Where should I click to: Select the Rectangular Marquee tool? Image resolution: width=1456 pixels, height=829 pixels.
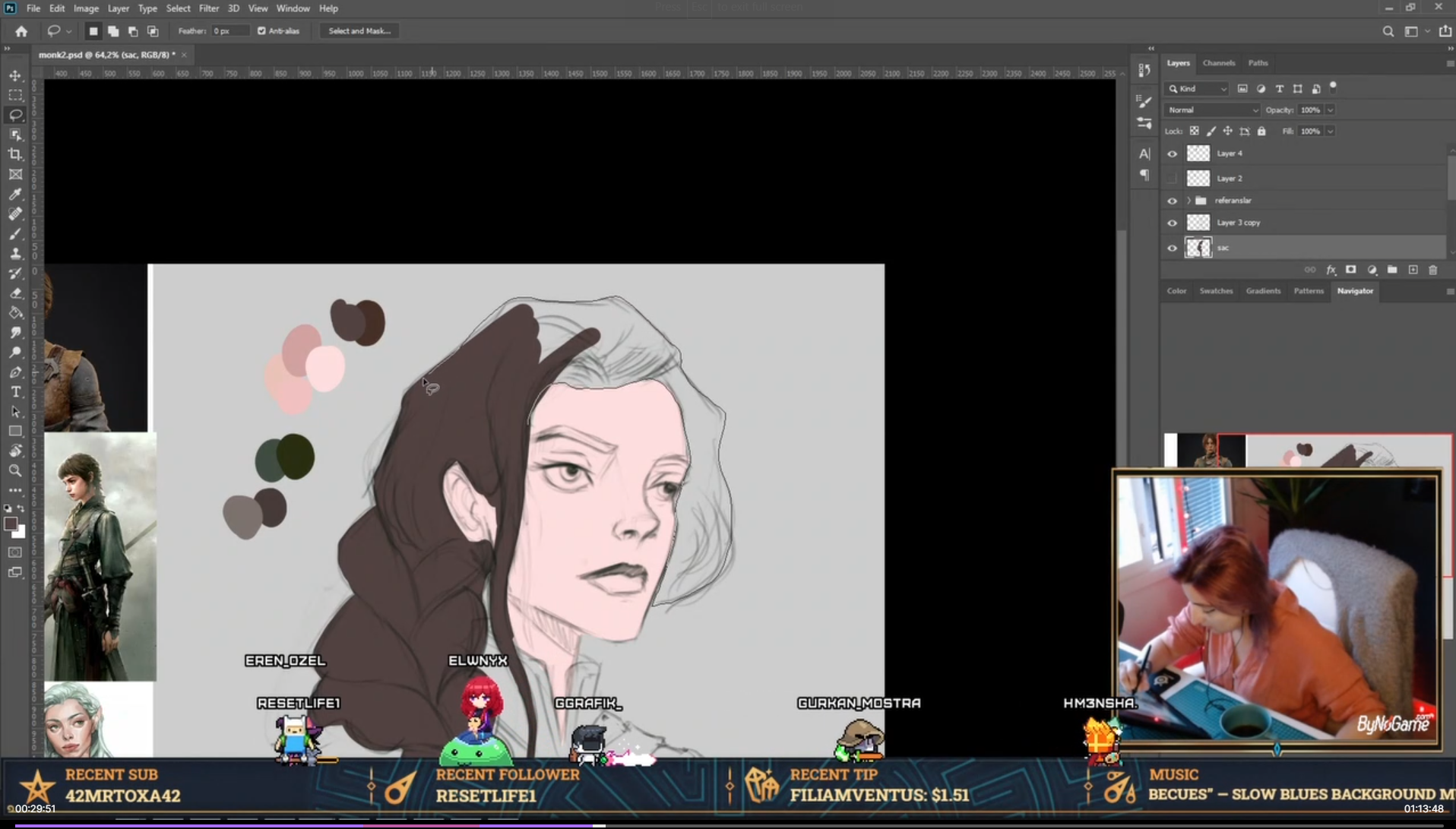tap(15, 95)
